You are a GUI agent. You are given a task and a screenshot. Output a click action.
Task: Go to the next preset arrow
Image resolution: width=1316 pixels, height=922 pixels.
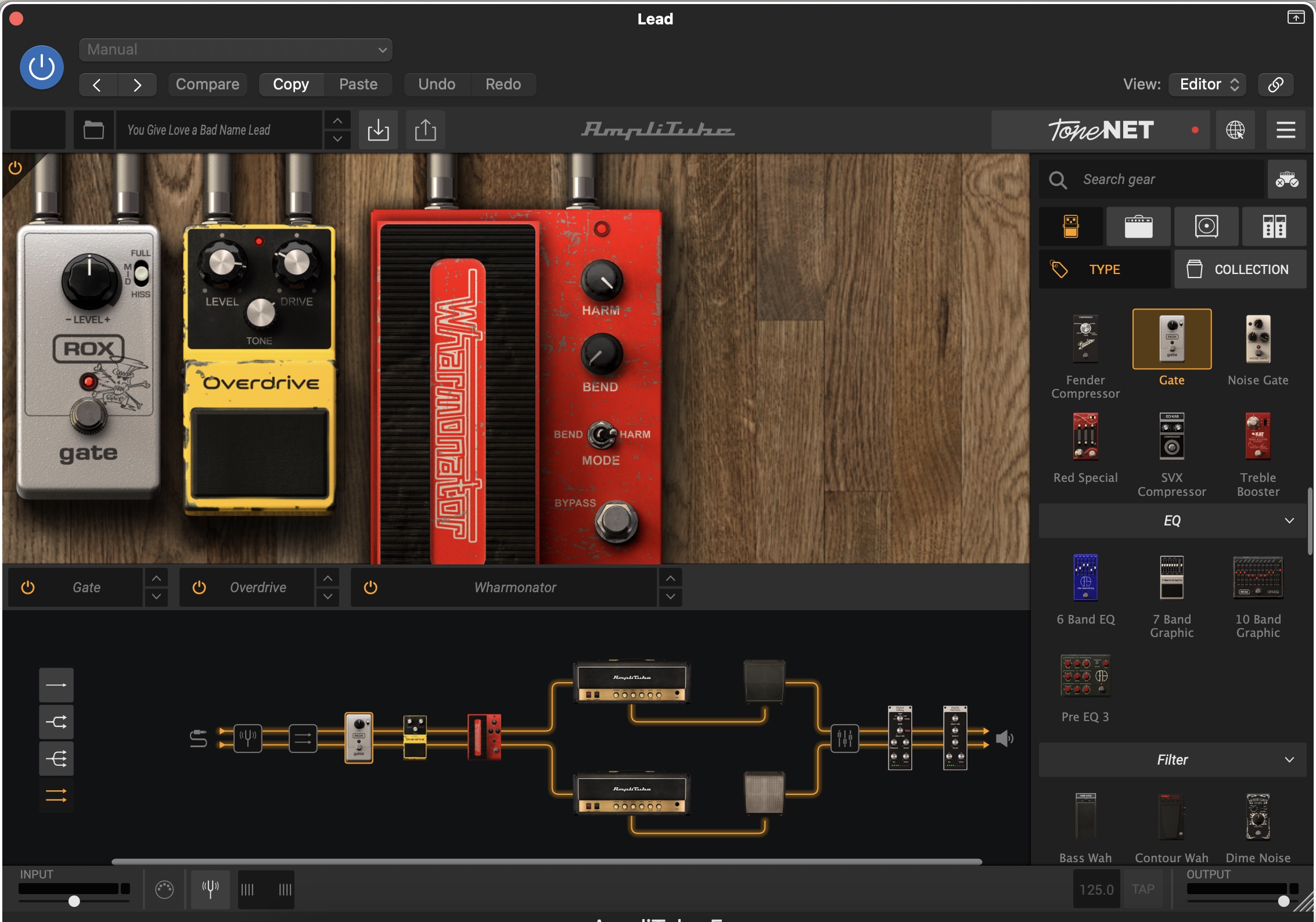pyautogui.click(x=137, y=85)
